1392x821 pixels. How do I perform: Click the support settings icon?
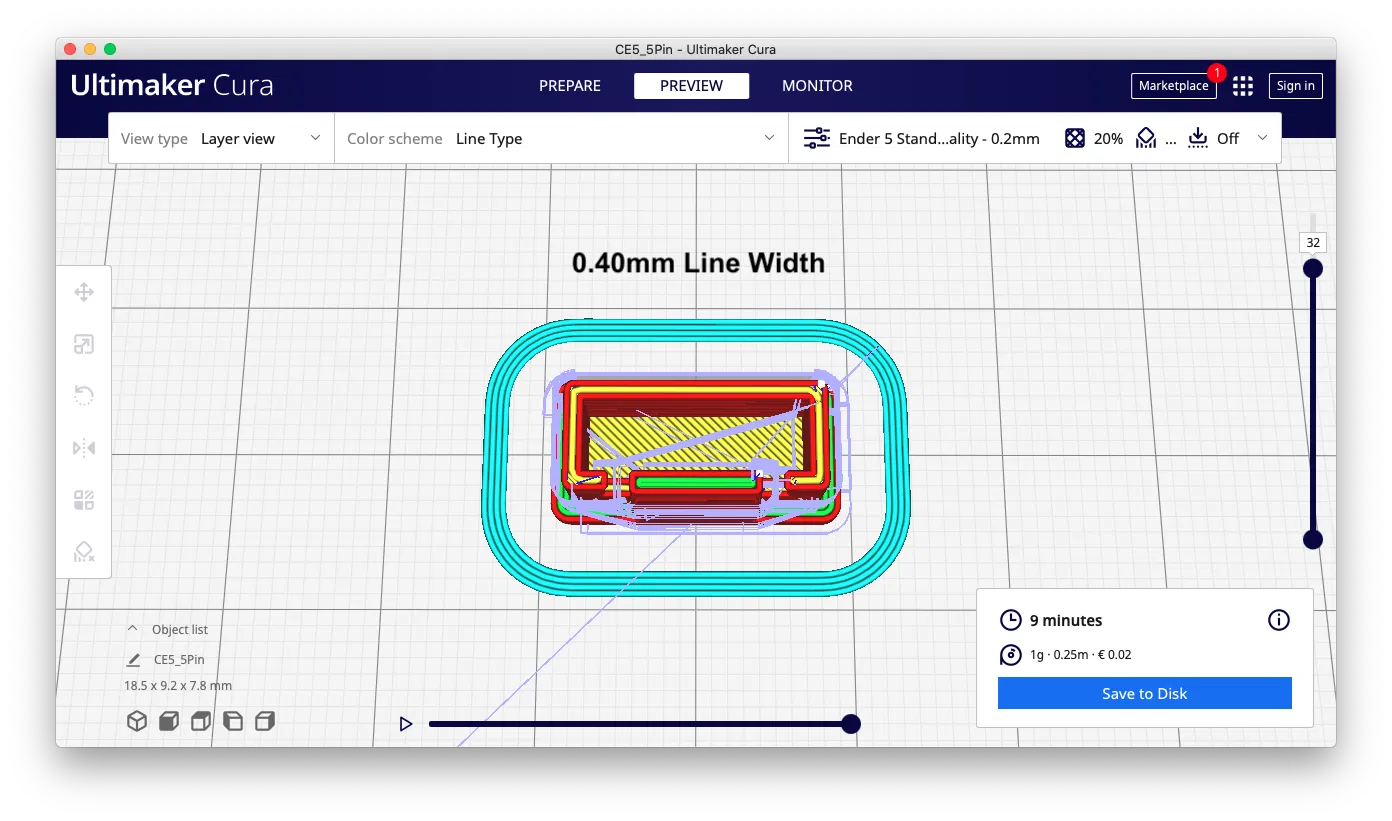(x=1146, y=139)
